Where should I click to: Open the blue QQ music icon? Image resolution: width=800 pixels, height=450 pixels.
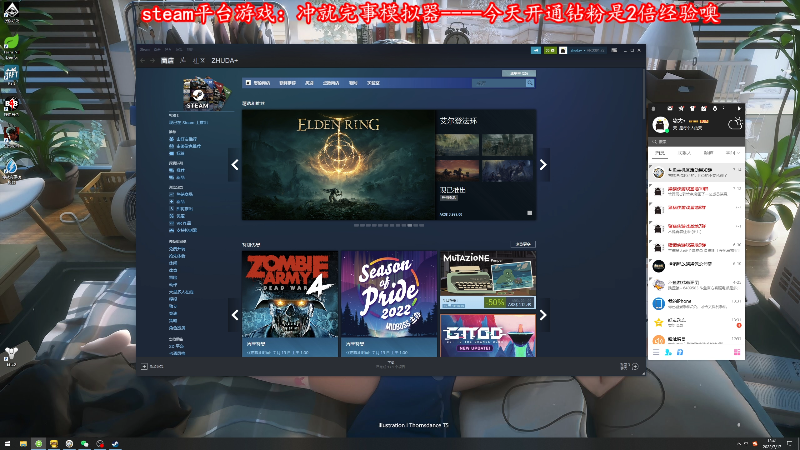pos(680,353)
